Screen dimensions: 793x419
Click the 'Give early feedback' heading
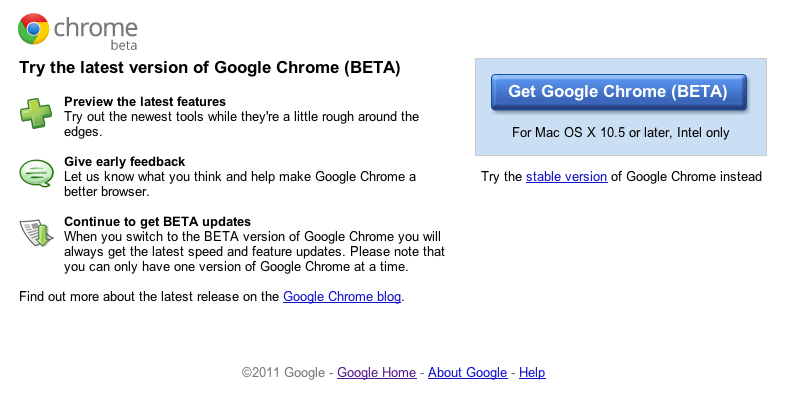click(x=124, y=162)
